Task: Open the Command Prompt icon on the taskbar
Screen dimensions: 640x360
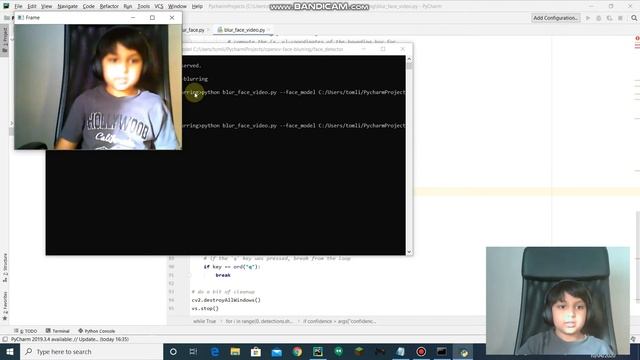Action: pos(442,351)
